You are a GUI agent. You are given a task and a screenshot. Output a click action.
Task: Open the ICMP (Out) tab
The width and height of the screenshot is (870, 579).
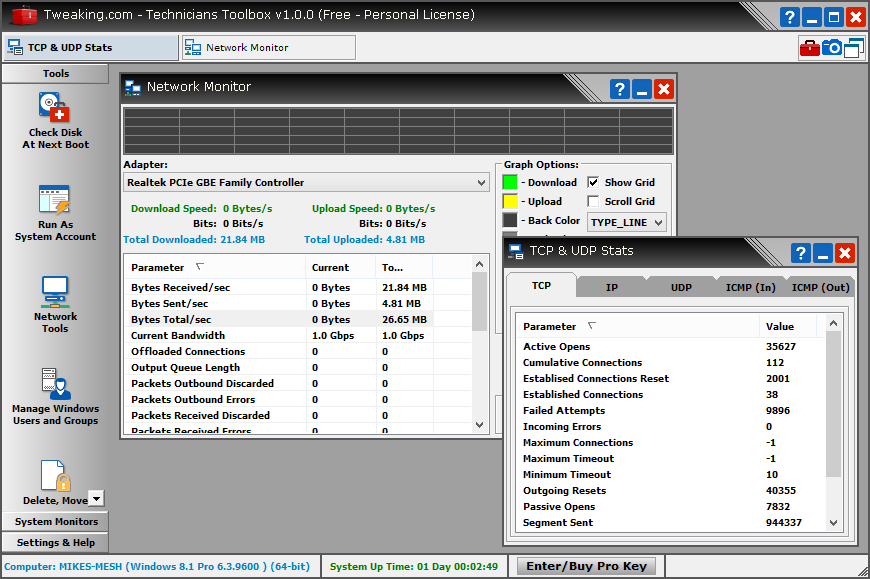click(820, 287)
